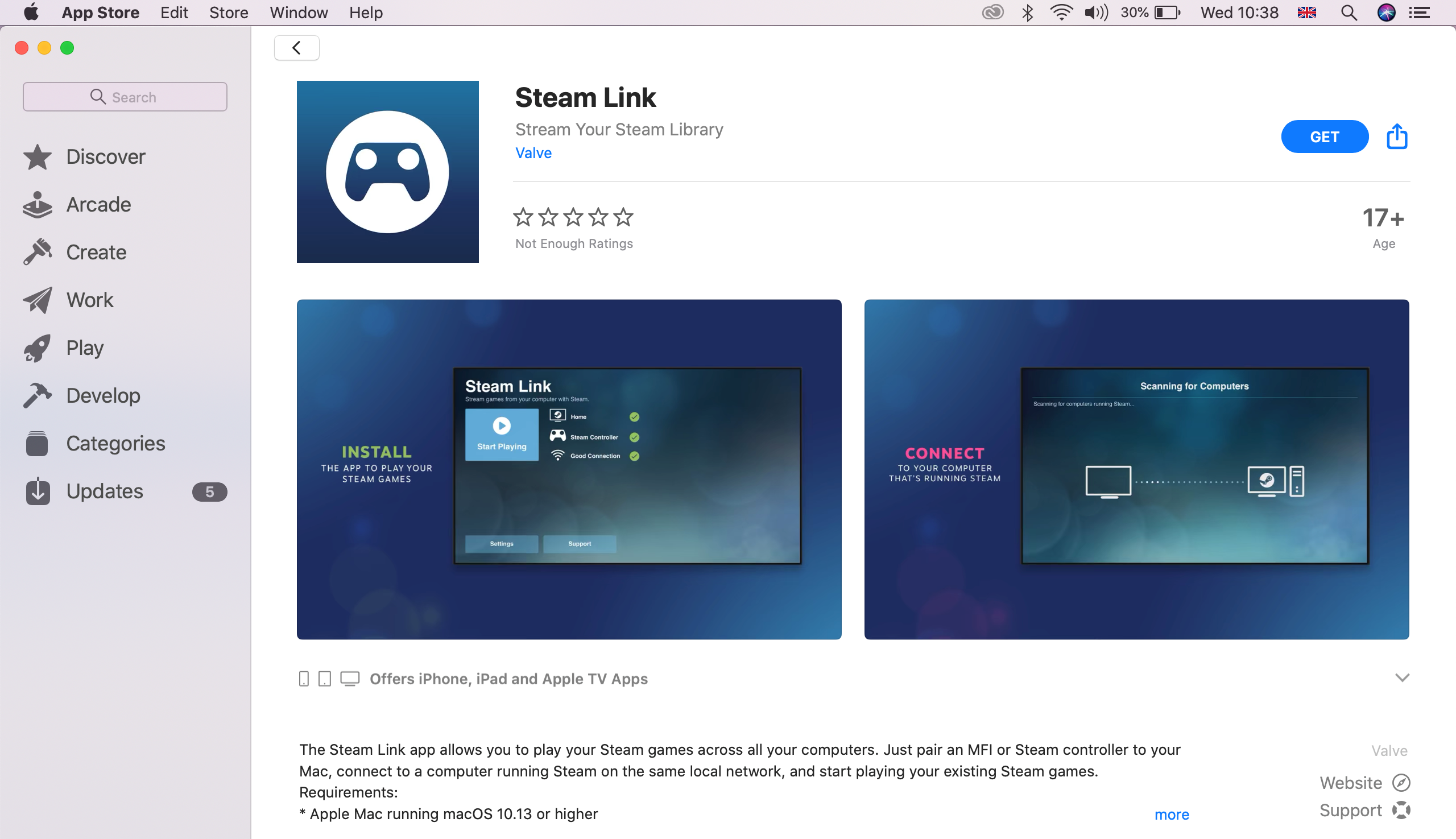
Task: Click the share sheet export icon
Action: click(1397, 136)
